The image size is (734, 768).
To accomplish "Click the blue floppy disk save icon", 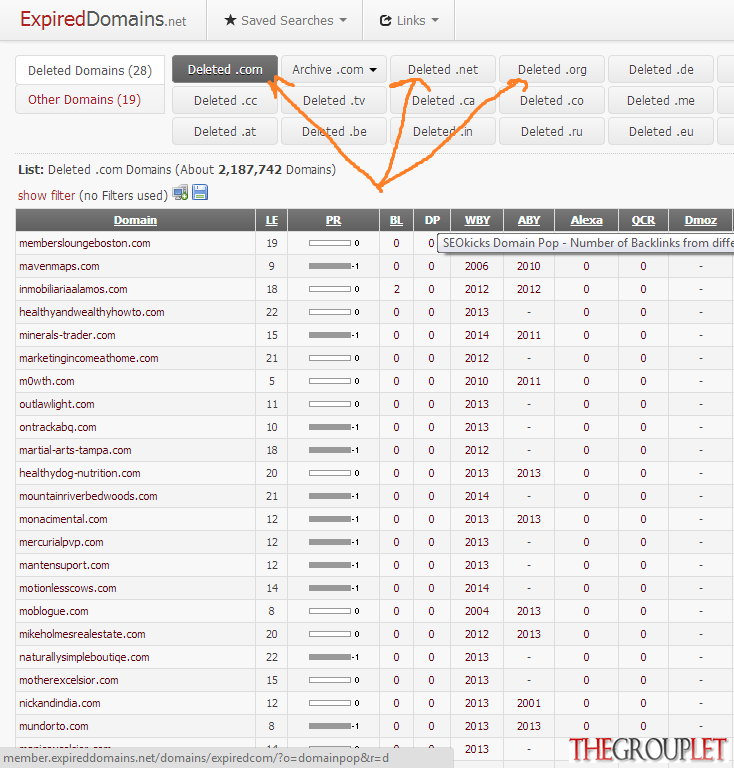I will pos(200,192).
